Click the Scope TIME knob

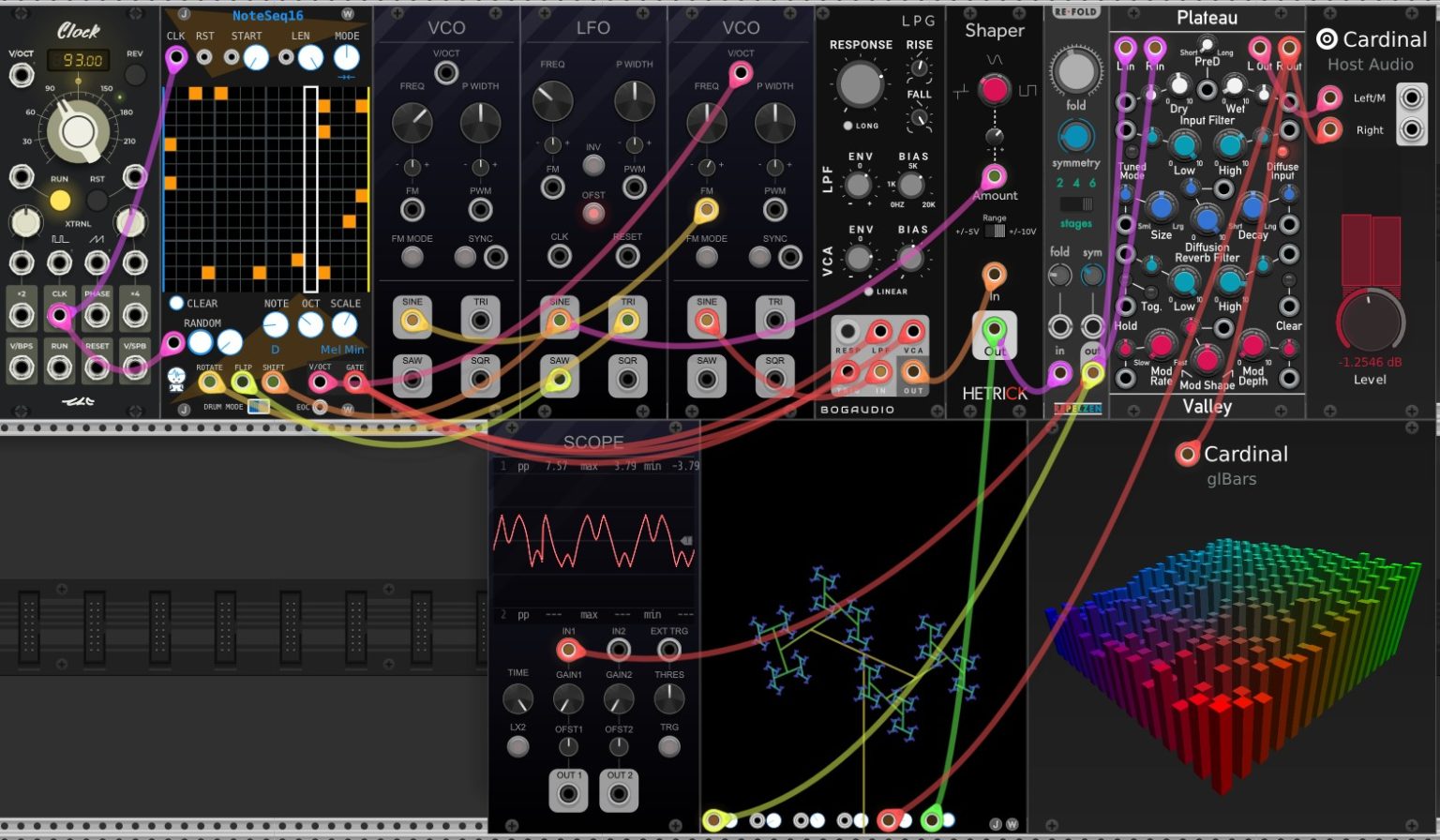[517, 698]
